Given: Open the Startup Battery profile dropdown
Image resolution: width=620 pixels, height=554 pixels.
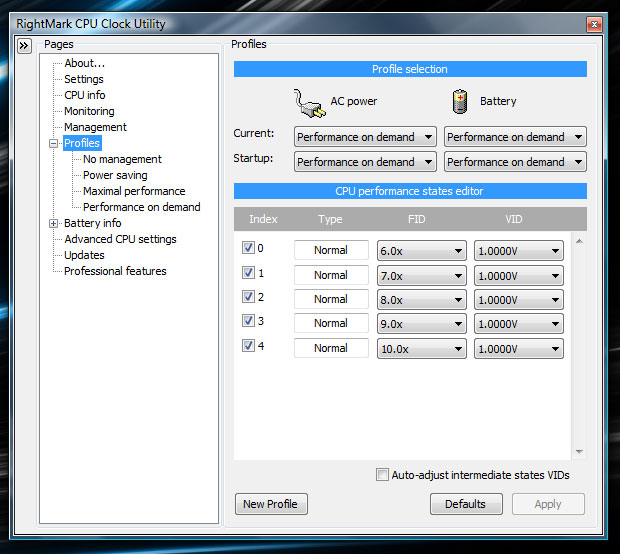Looking at the screenshot, I should point(515,162).
